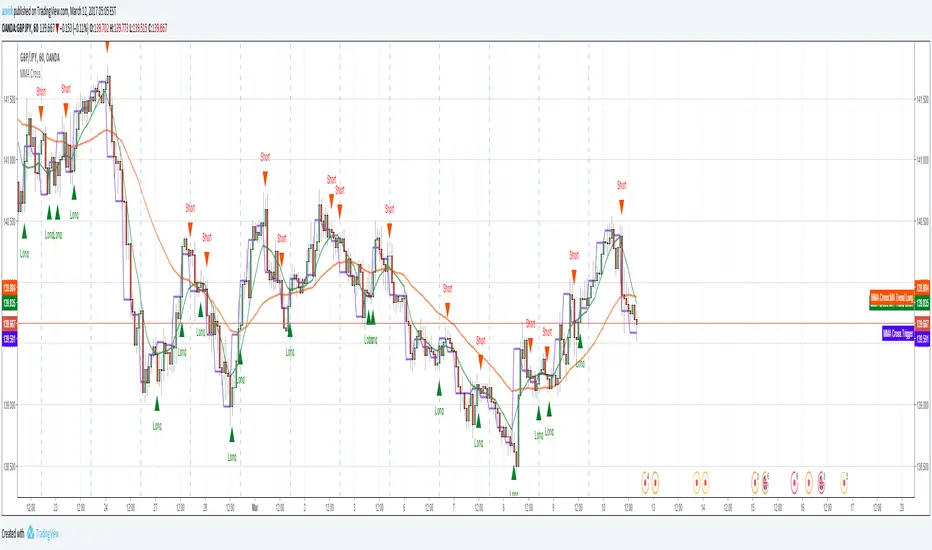Click the 138.500 price level on the right axis
The width and height of the screenshot is (932, 550).
pos(922,467)
